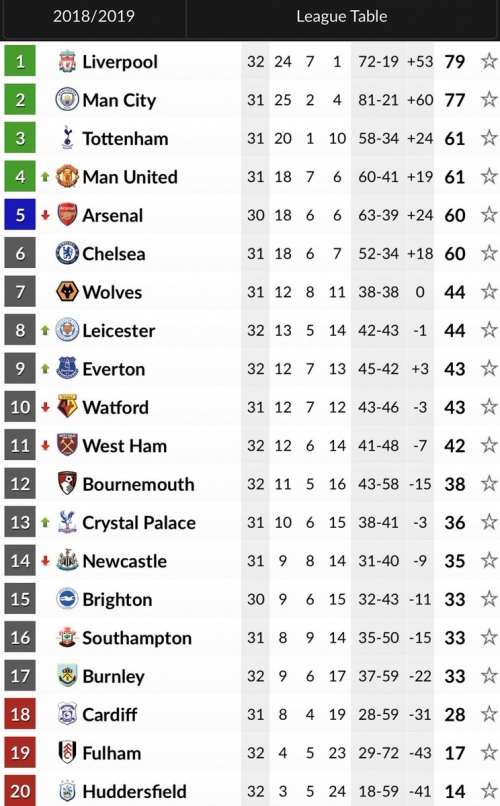
Task: Click the Wolves club crest
Action: coord(67,291)
